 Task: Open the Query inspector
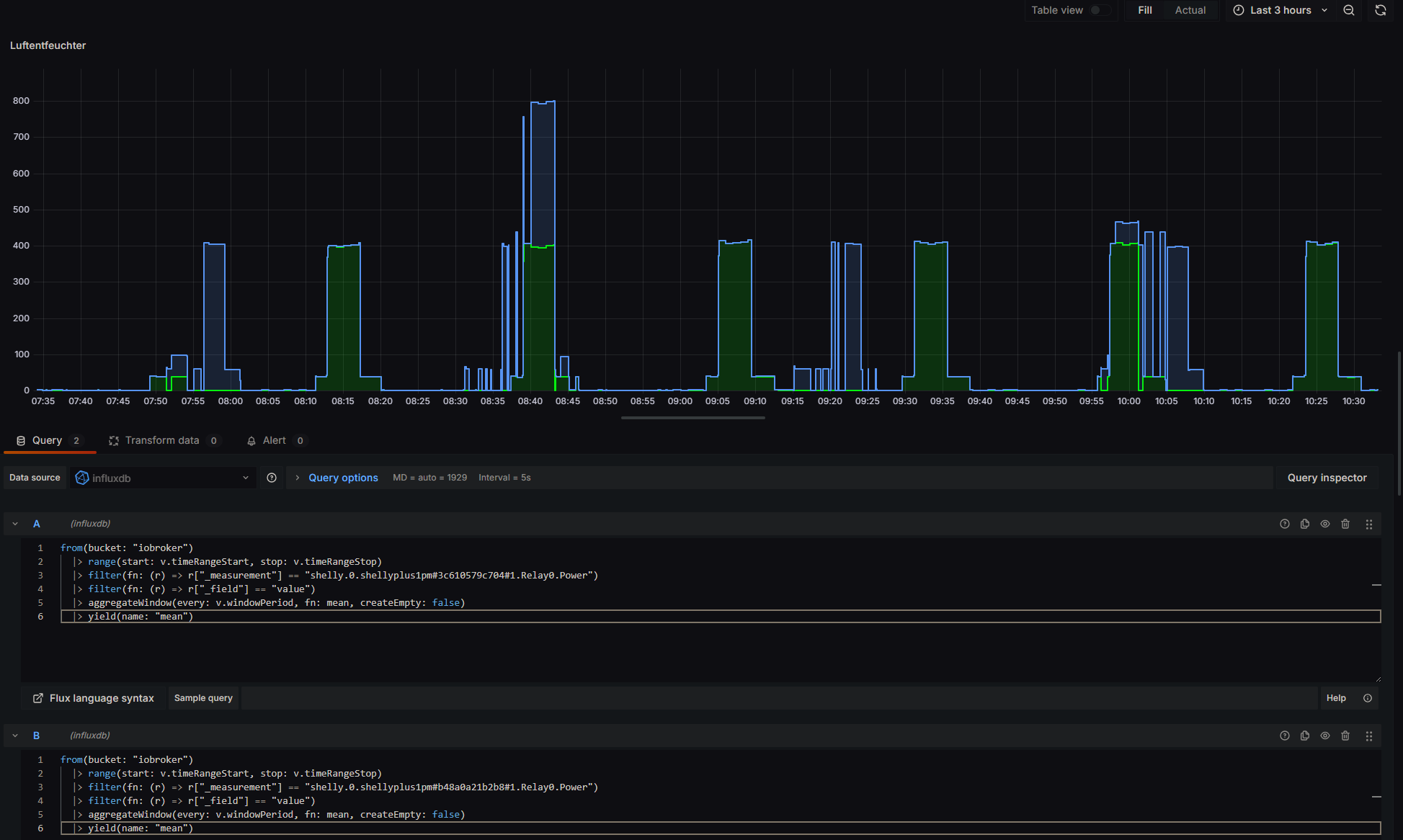1327,478
